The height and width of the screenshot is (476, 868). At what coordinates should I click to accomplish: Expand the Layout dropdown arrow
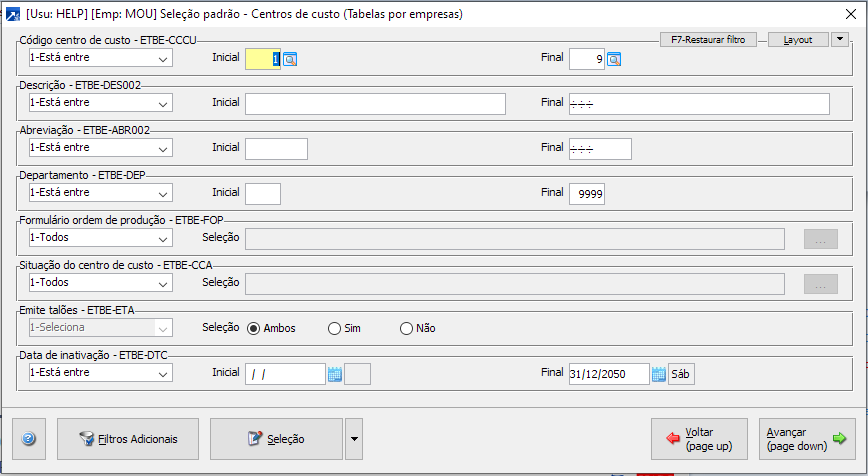tap(840, 39)
